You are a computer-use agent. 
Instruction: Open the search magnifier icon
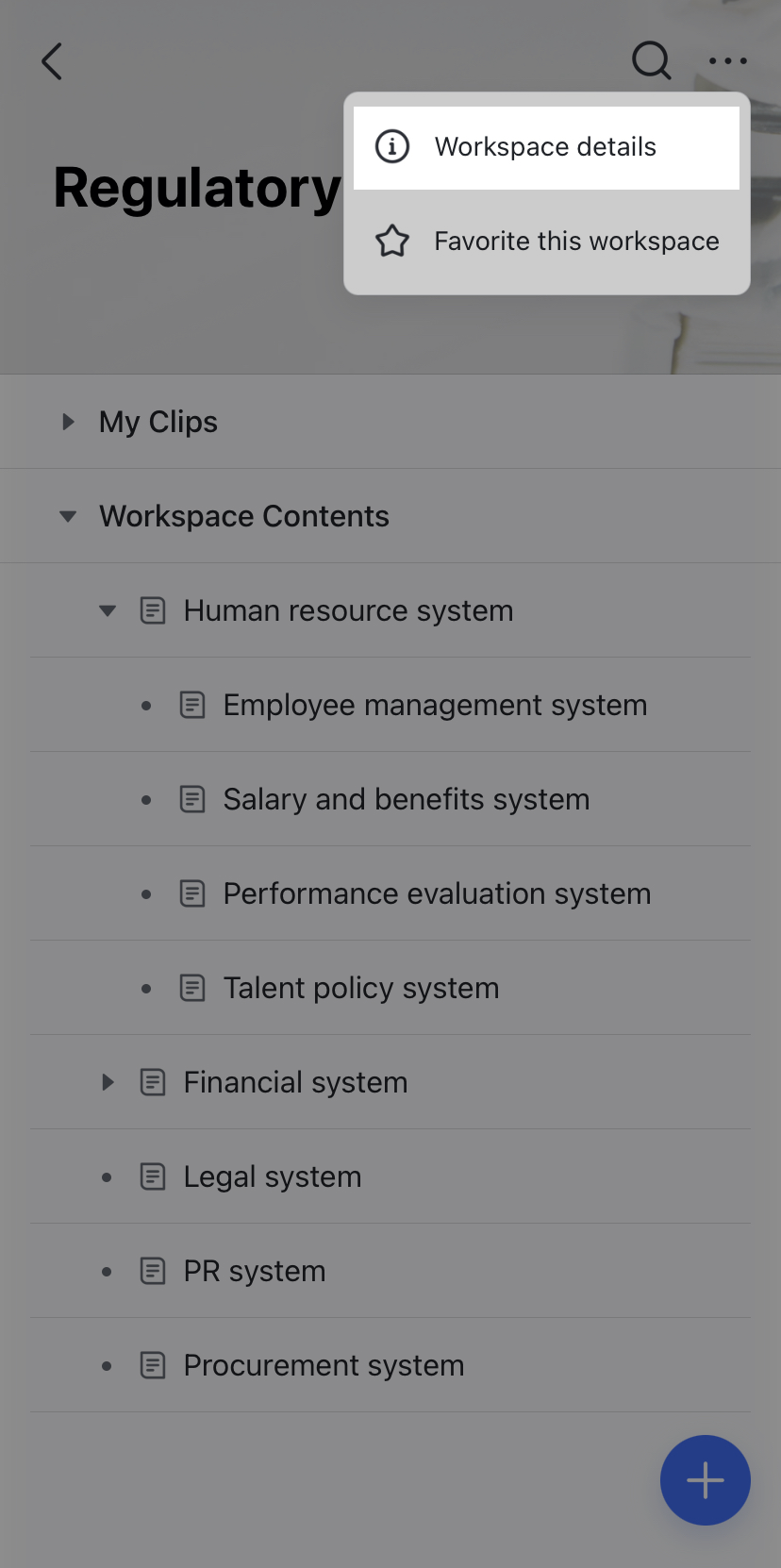(x=651, y=61)
